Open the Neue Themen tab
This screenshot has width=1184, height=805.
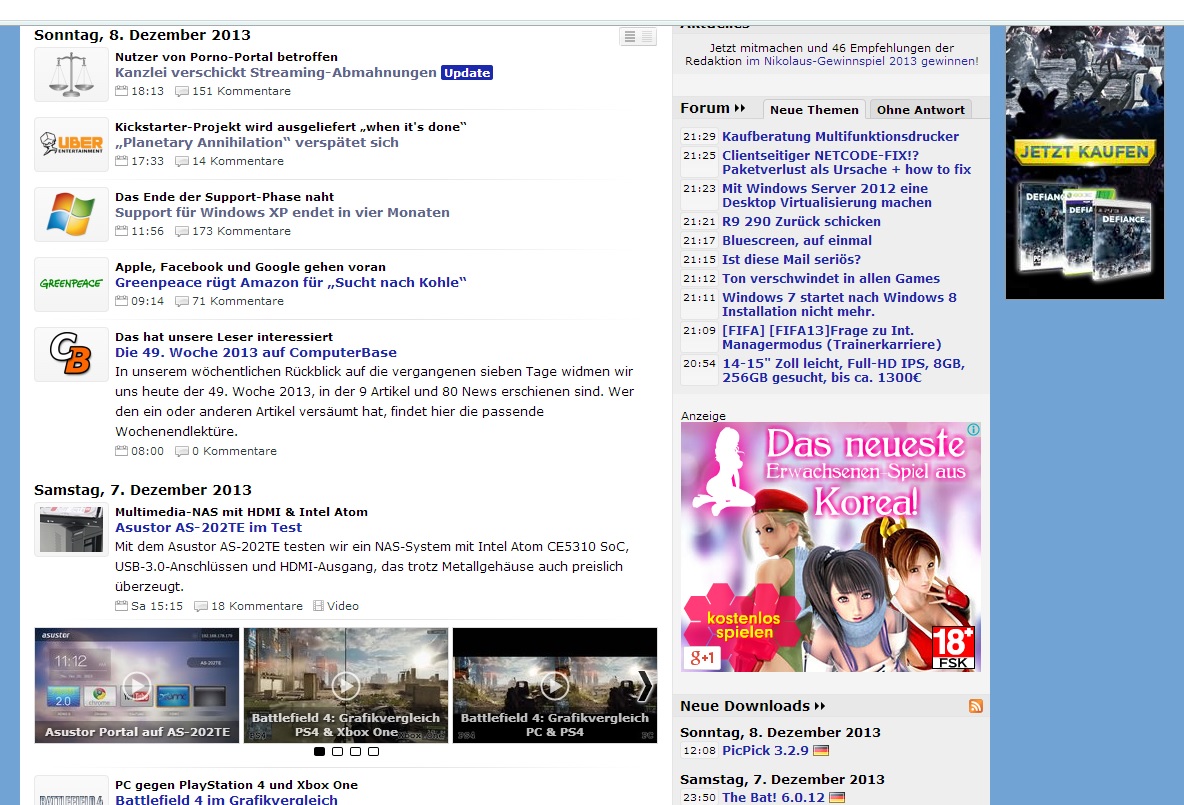point(814,109)
